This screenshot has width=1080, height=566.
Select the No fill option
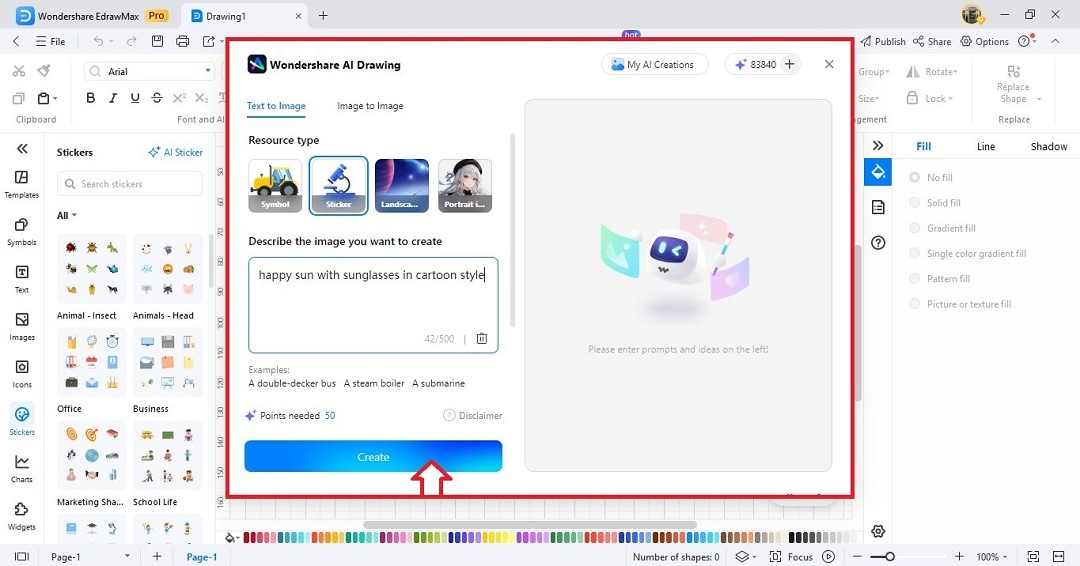[x=931, y=177]
